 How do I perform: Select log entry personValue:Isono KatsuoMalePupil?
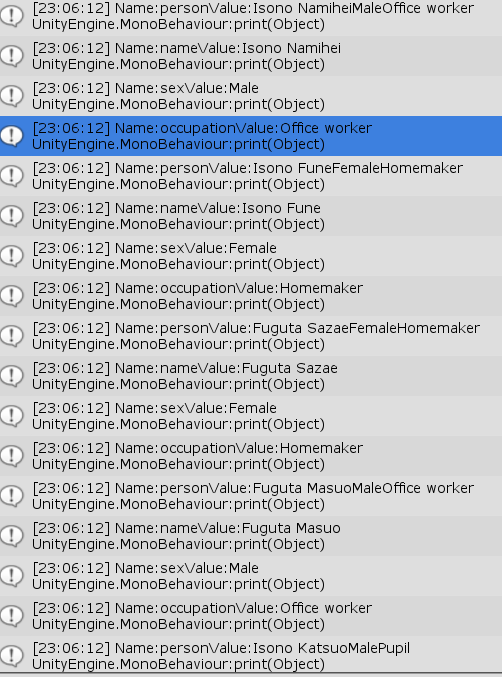point(251,655)
